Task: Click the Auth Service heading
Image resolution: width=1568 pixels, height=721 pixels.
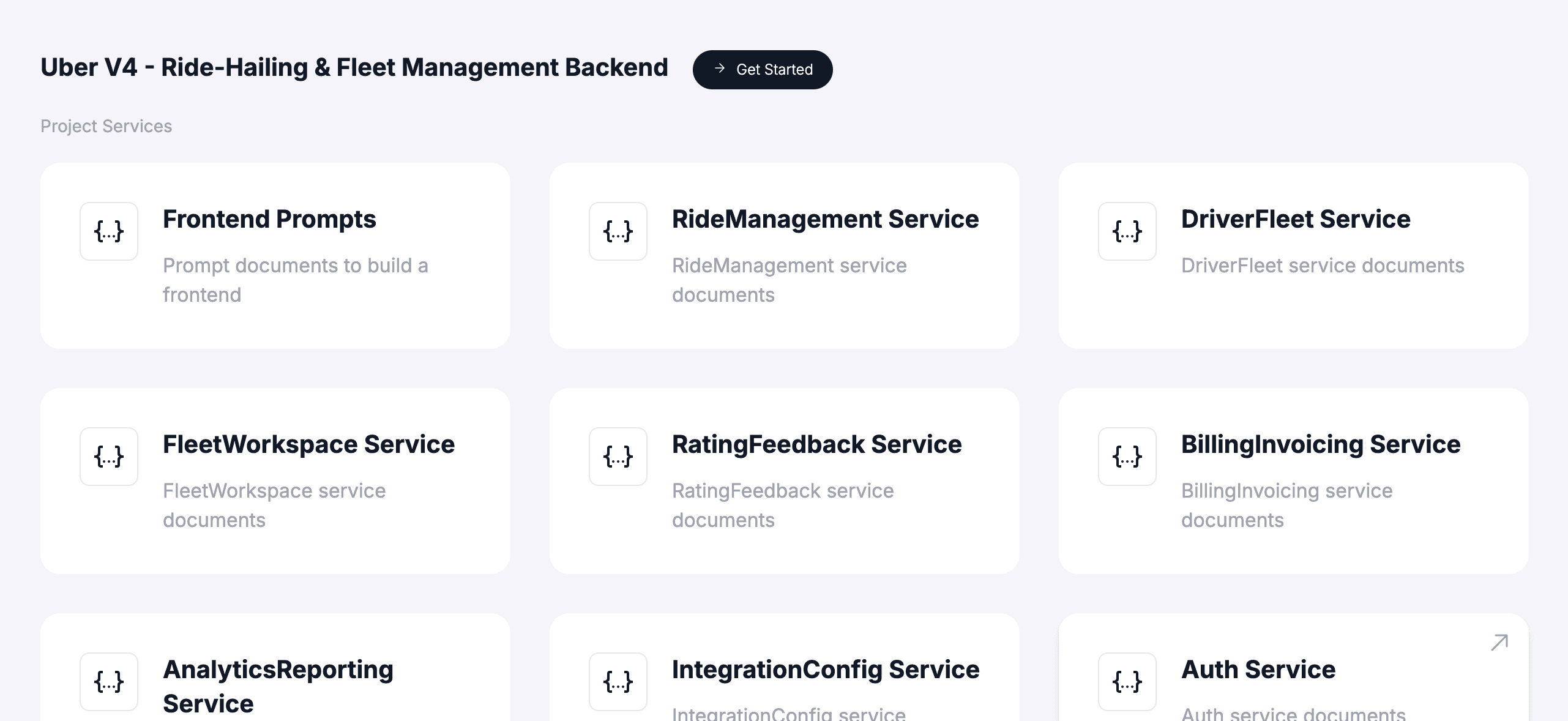Action: point(1258,670)
